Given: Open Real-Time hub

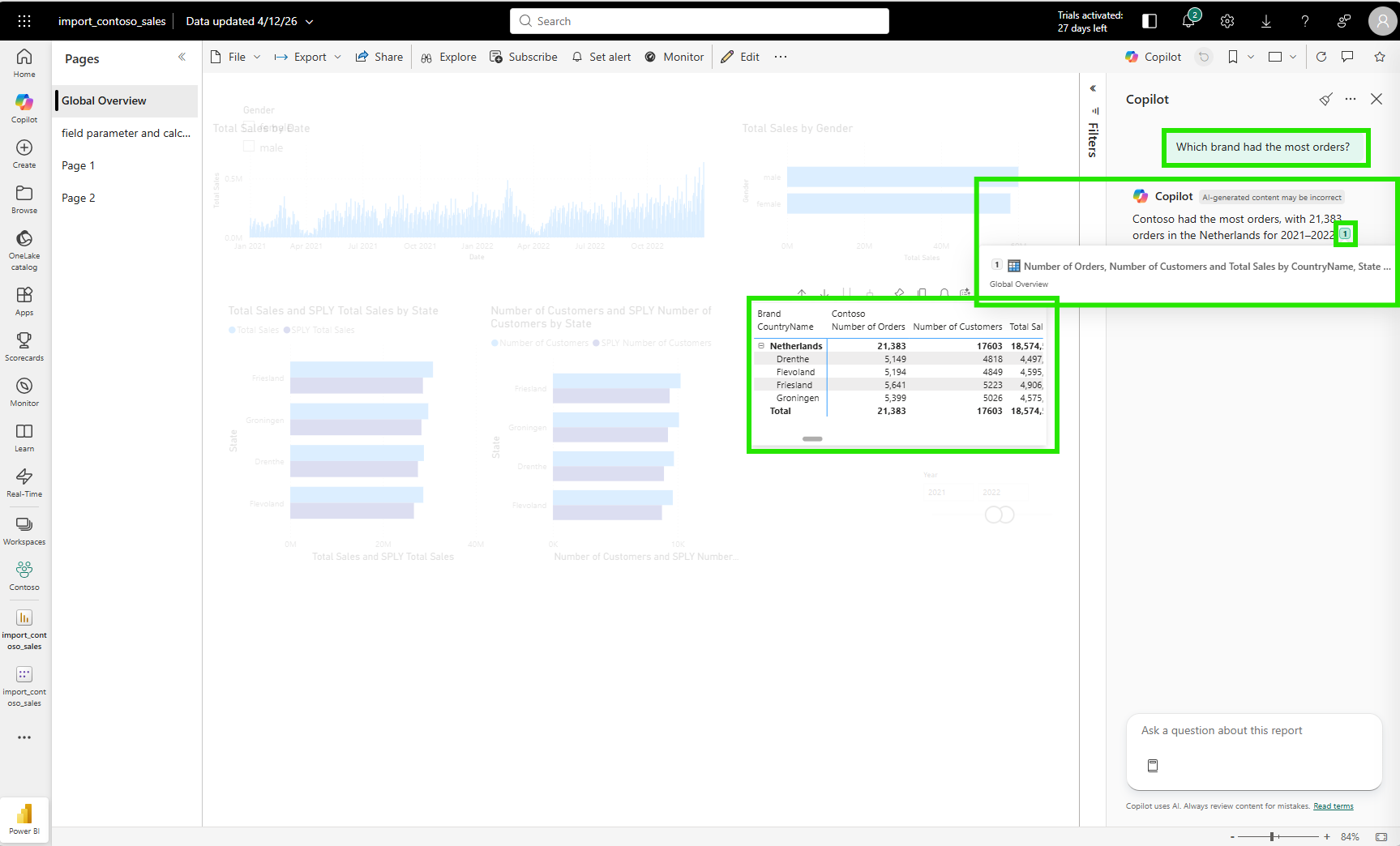Looking at the screenshot, I should pos(24,483).
